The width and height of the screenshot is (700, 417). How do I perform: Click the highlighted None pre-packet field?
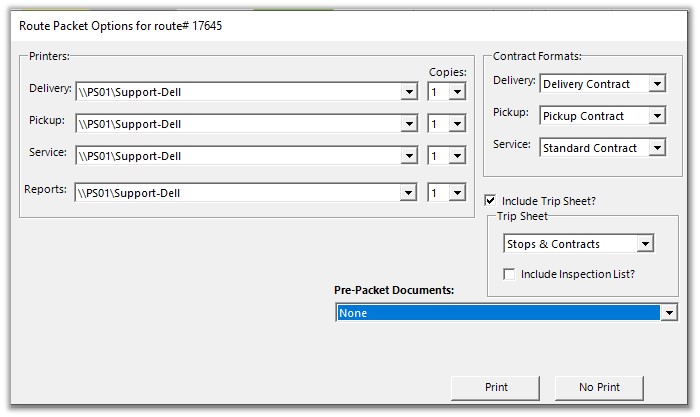pyautogui.click(x=498, y=313)
